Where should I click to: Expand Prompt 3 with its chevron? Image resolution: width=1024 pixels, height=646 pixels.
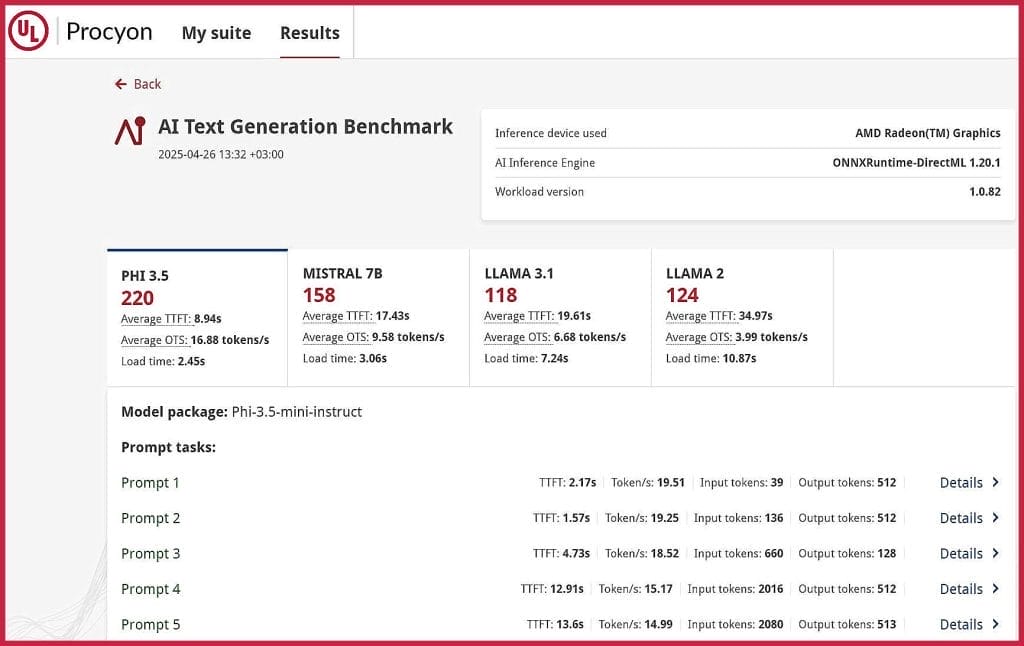click(x=995, y=553)
